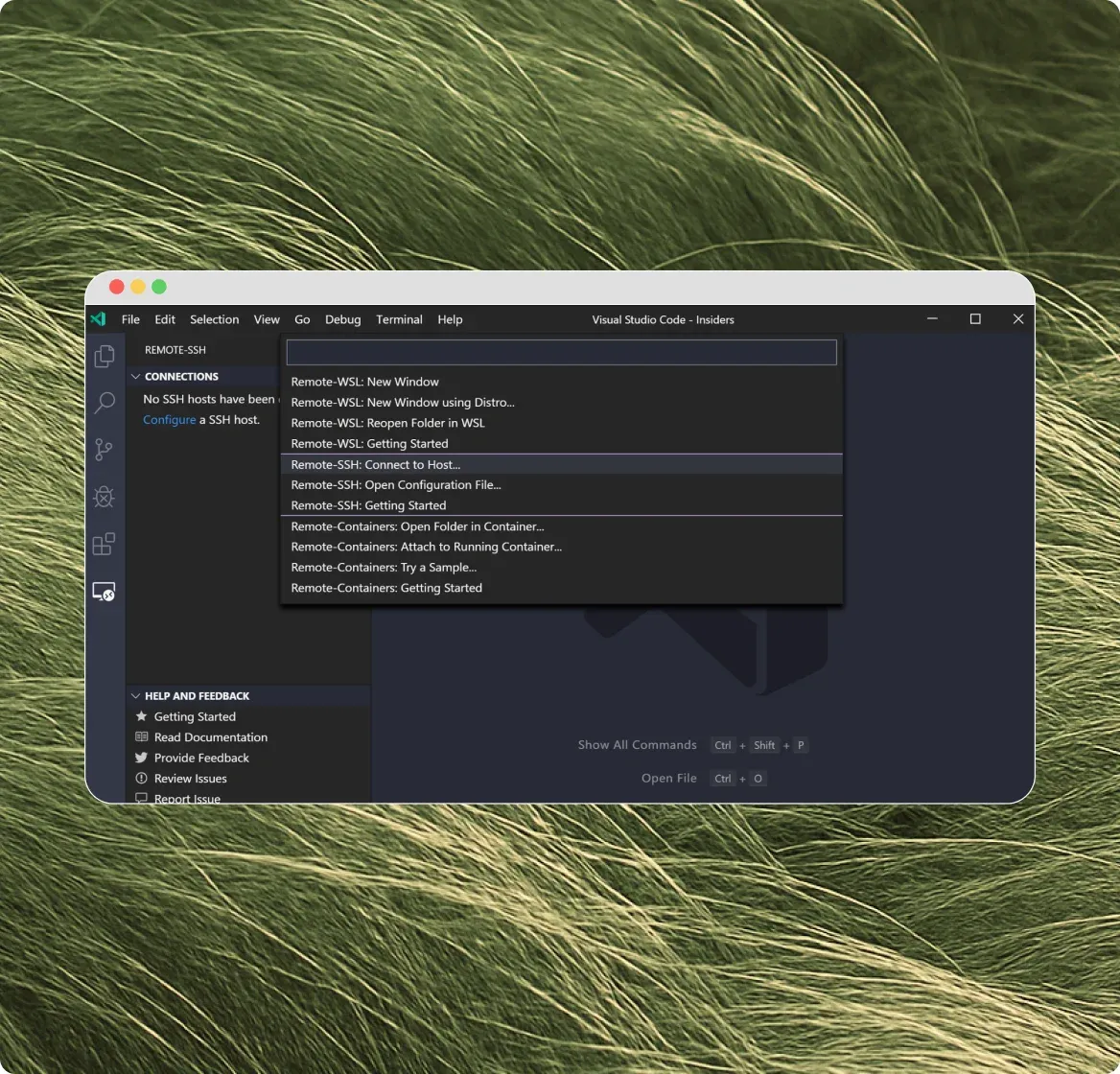Open the Explorer view in activity bar

click(105, 356)
